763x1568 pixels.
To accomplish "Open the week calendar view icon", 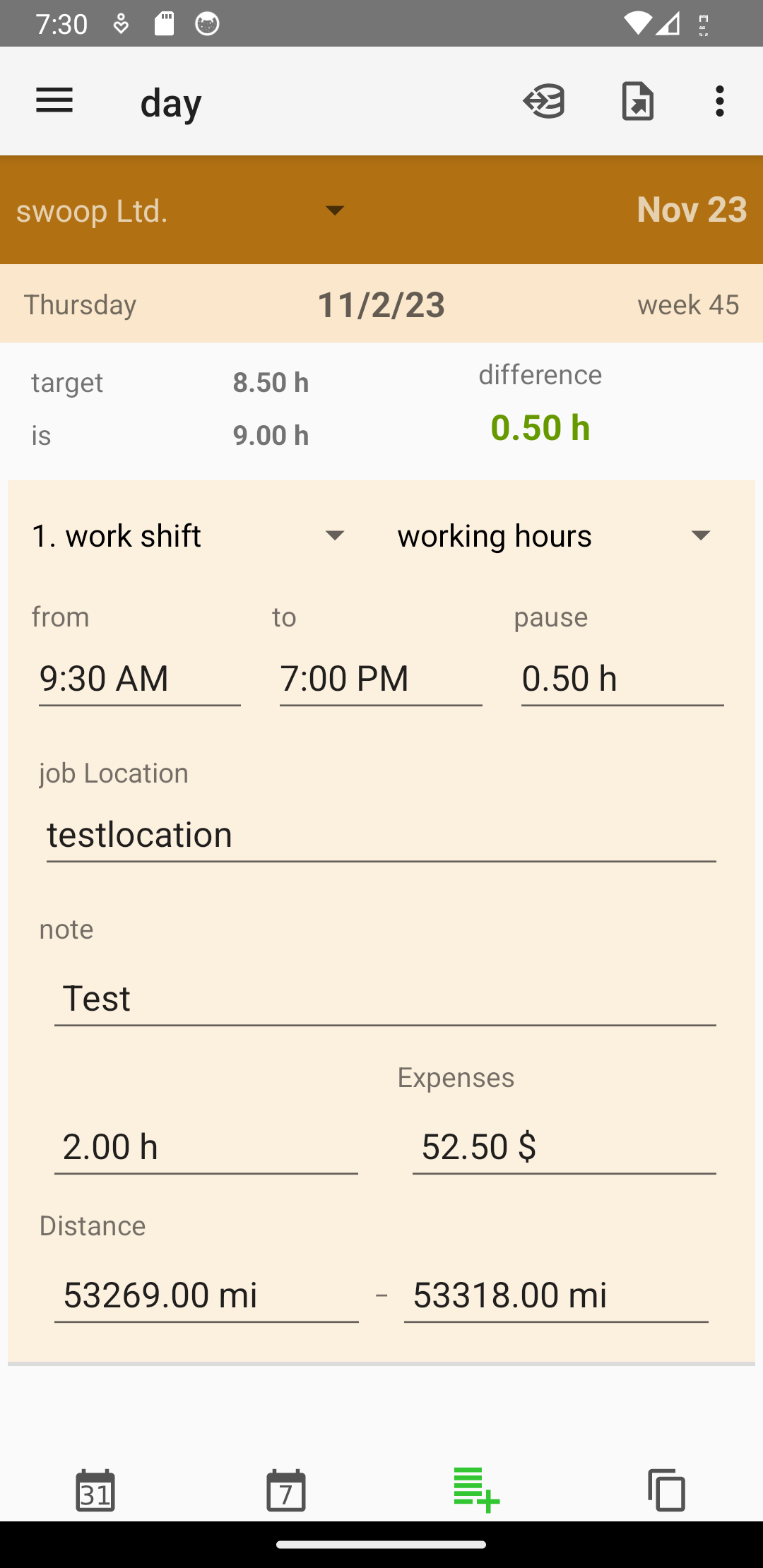I will click(x=286, y=1490).
